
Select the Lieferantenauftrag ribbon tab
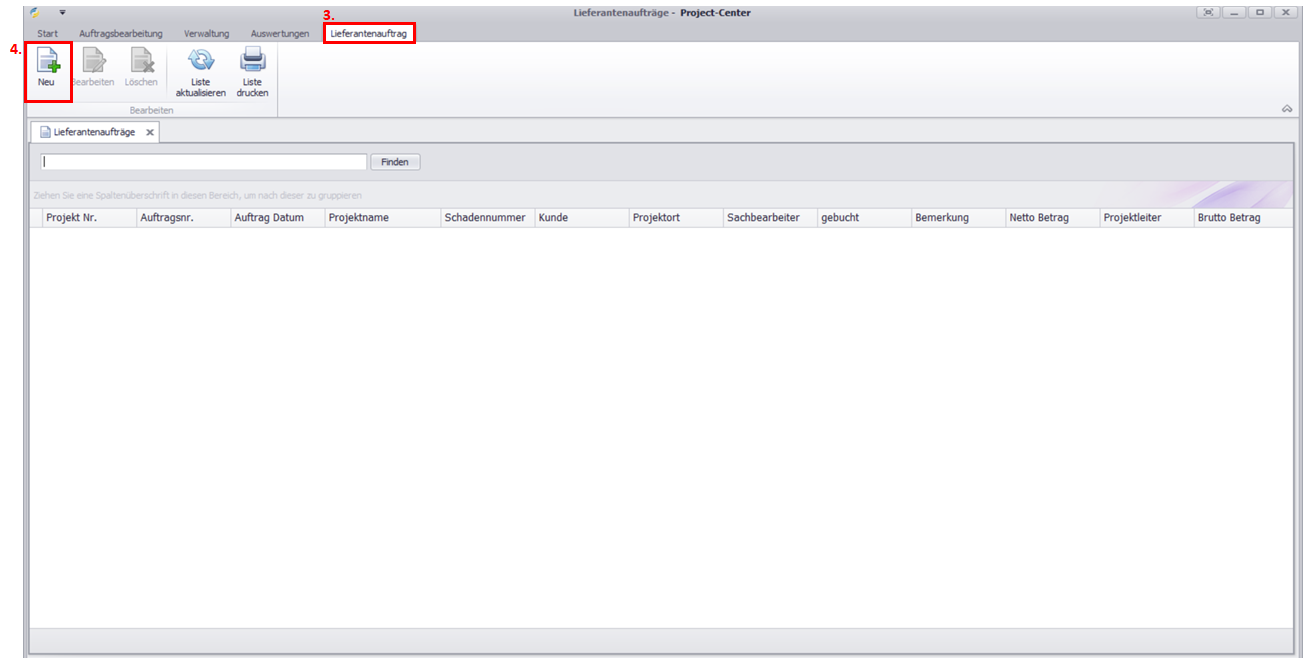coord(369,34)
